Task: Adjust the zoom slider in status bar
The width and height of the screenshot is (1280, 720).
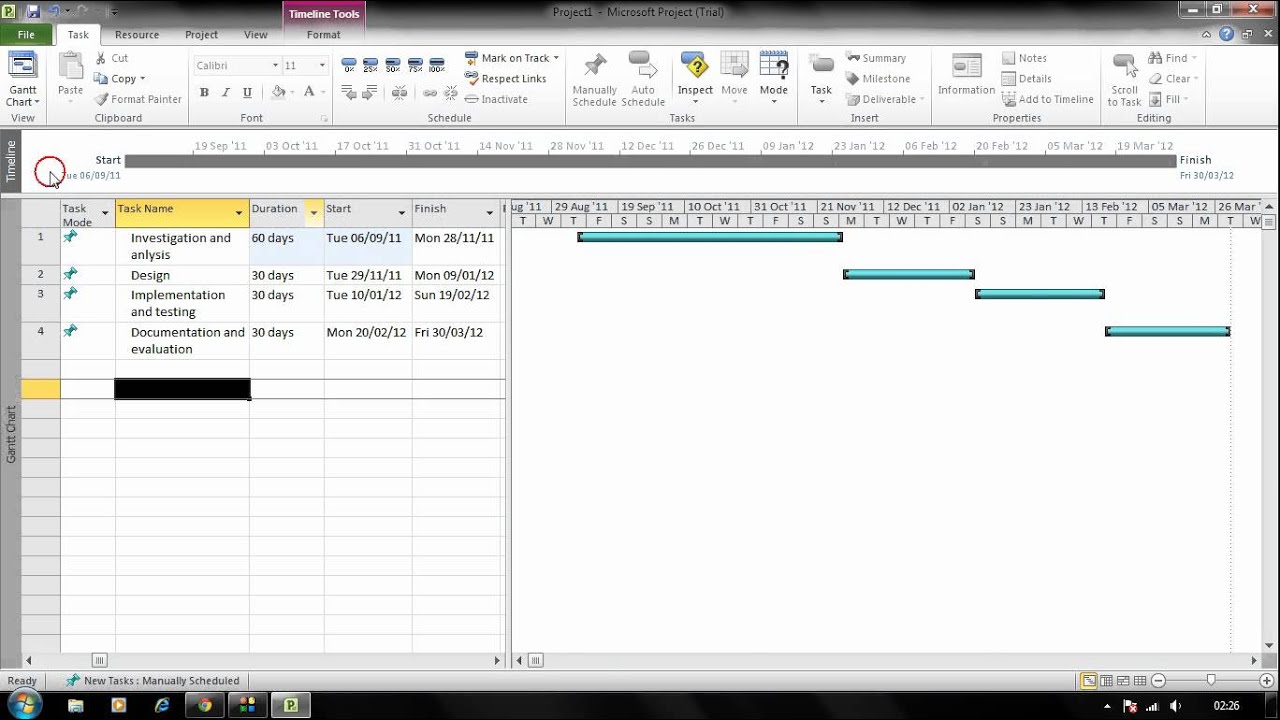Action: click(x=1211, y=681)
